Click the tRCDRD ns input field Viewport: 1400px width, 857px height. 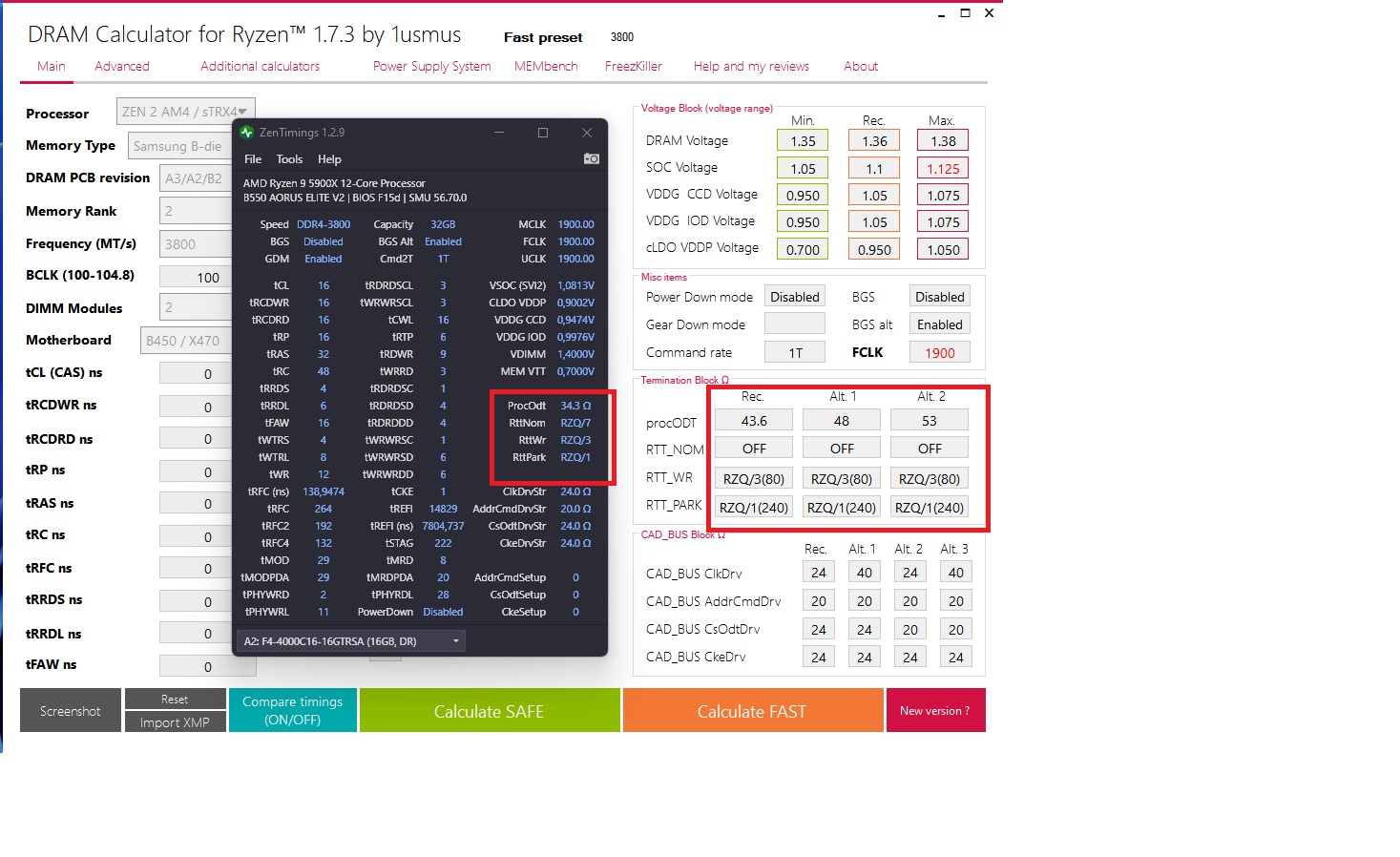click(196, 439)
